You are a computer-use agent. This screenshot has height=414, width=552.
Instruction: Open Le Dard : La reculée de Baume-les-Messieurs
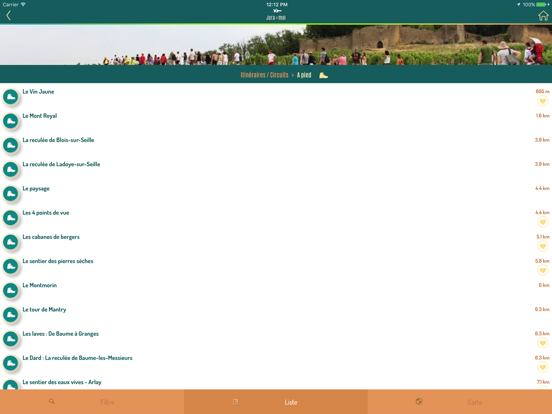(276, 363)
